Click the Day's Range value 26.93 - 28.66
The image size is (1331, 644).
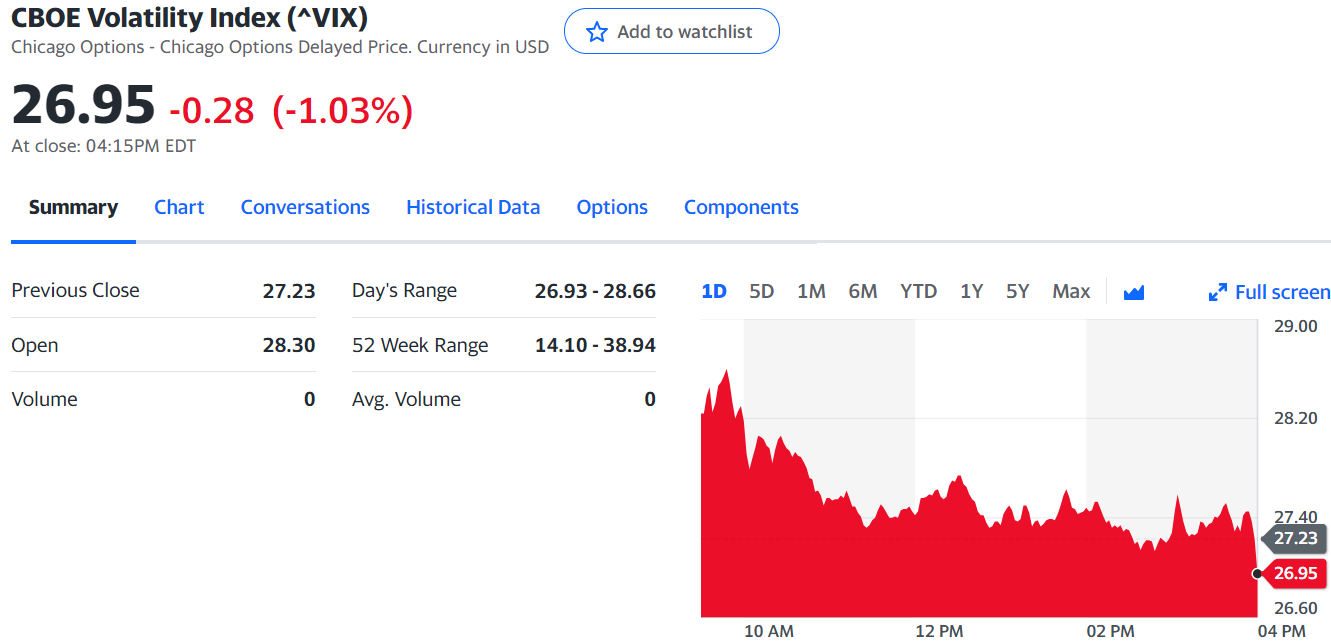(595, 291)
